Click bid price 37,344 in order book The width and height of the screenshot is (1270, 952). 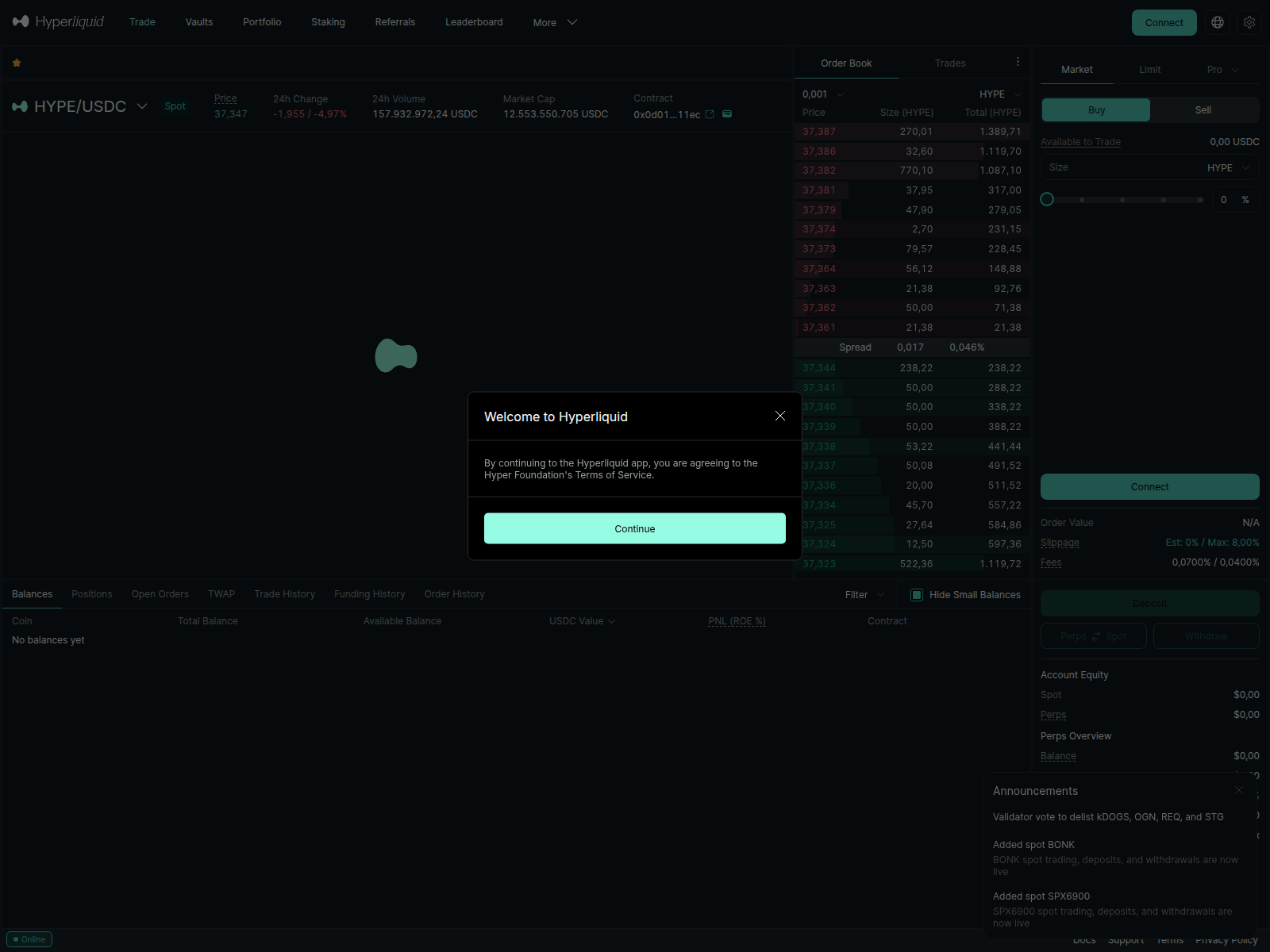pyautogui.click(x=819, y=368)
